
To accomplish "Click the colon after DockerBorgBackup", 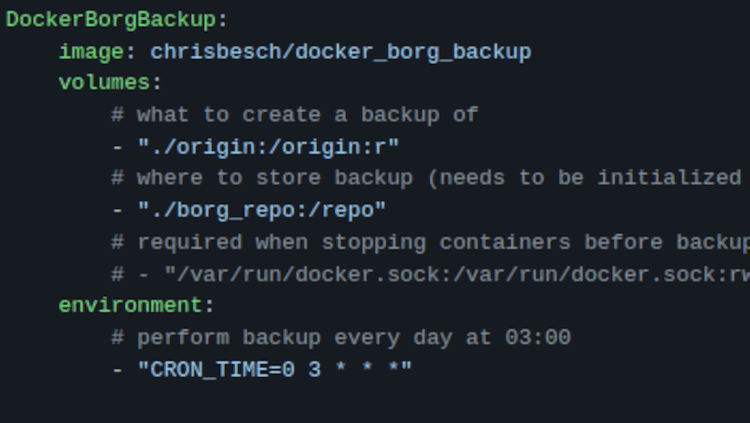I will pyautogui.click(x=222, y=21).
